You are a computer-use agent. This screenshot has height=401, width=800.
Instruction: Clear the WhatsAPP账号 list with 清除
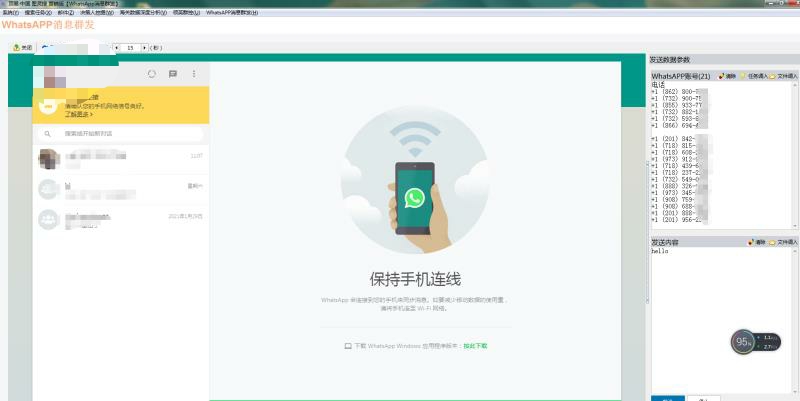coord(728,76)
